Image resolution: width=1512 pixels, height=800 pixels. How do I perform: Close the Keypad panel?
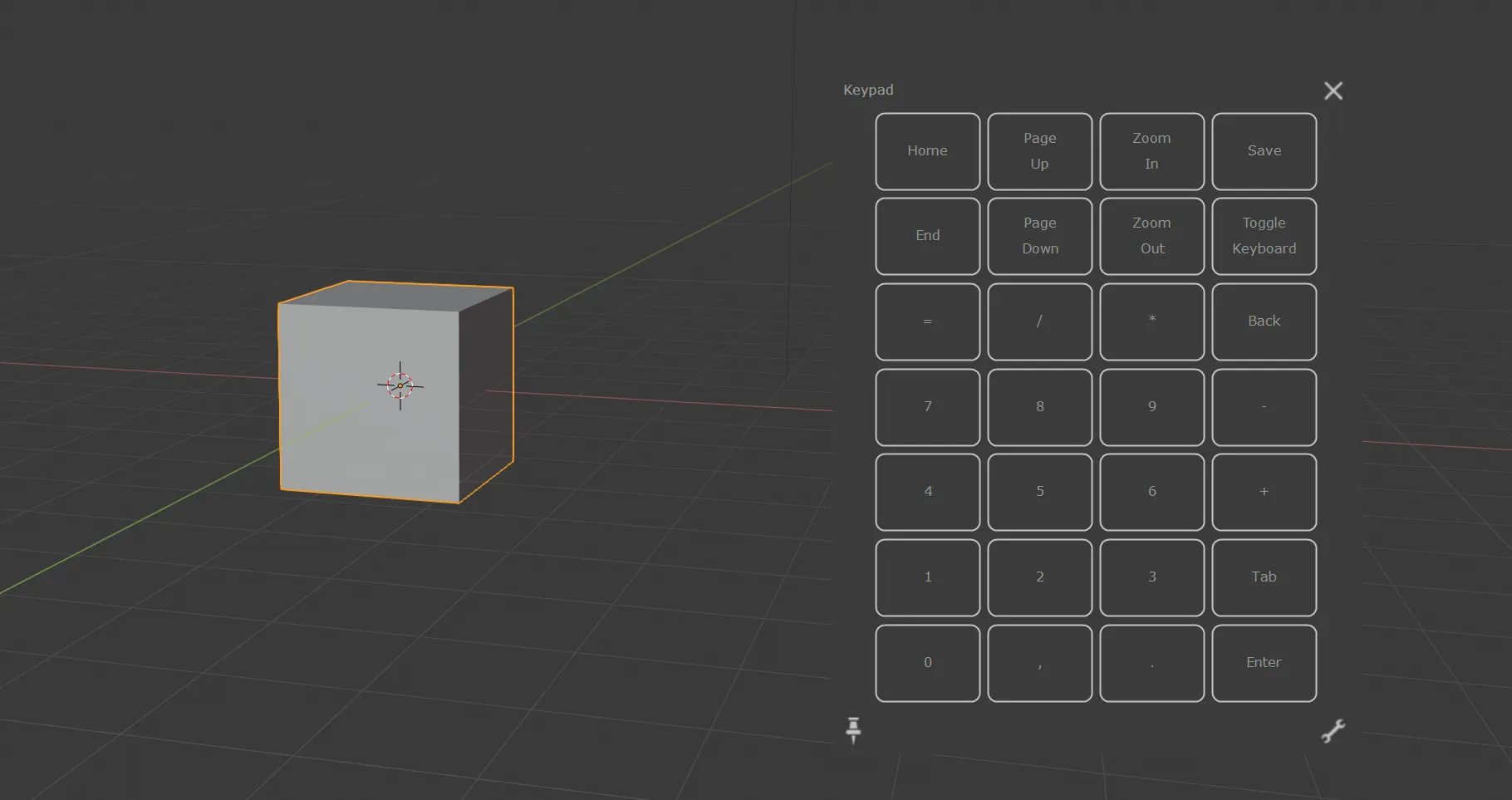coord(1333,91)
